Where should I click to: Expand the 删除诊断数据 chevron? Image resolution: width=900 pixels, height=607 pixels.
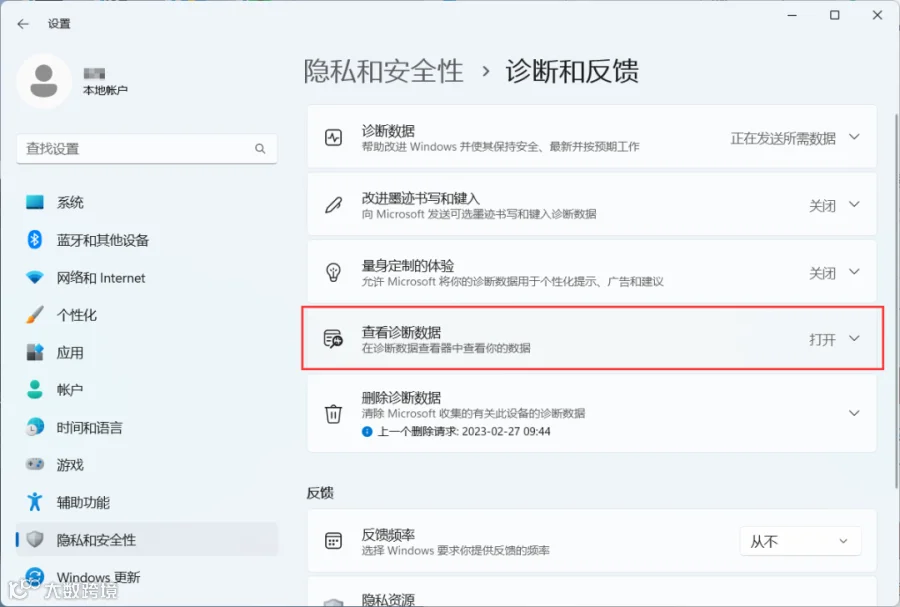click(854, 413)
